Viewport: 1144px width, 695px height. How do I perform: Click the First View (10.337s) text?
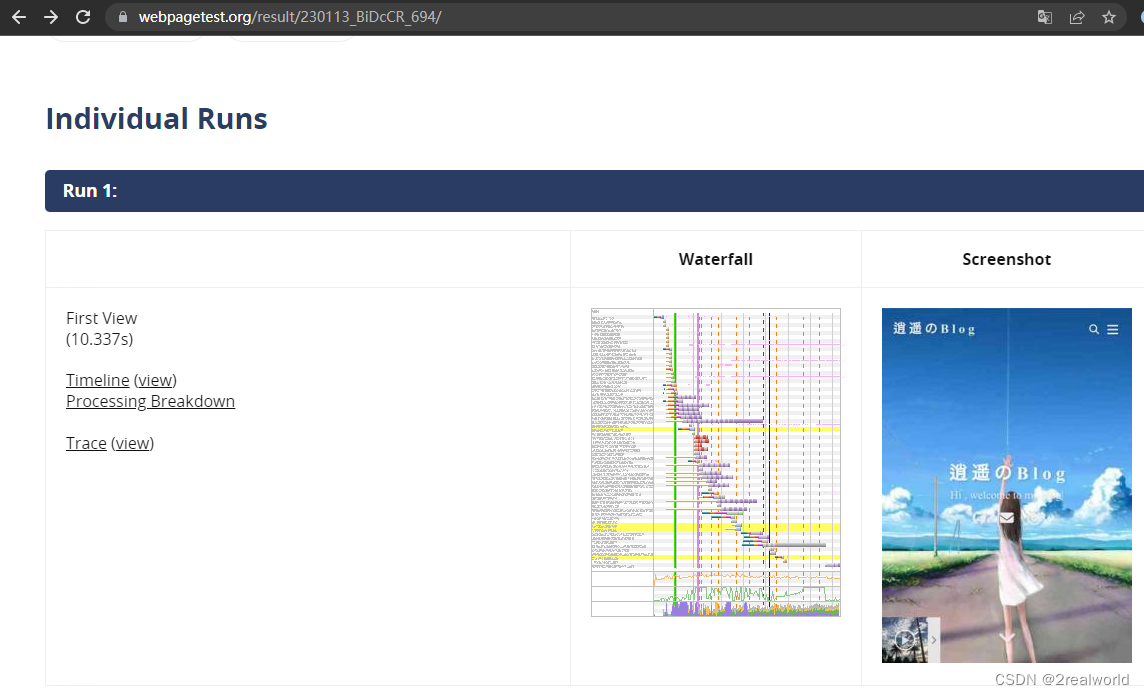[101, 328]
